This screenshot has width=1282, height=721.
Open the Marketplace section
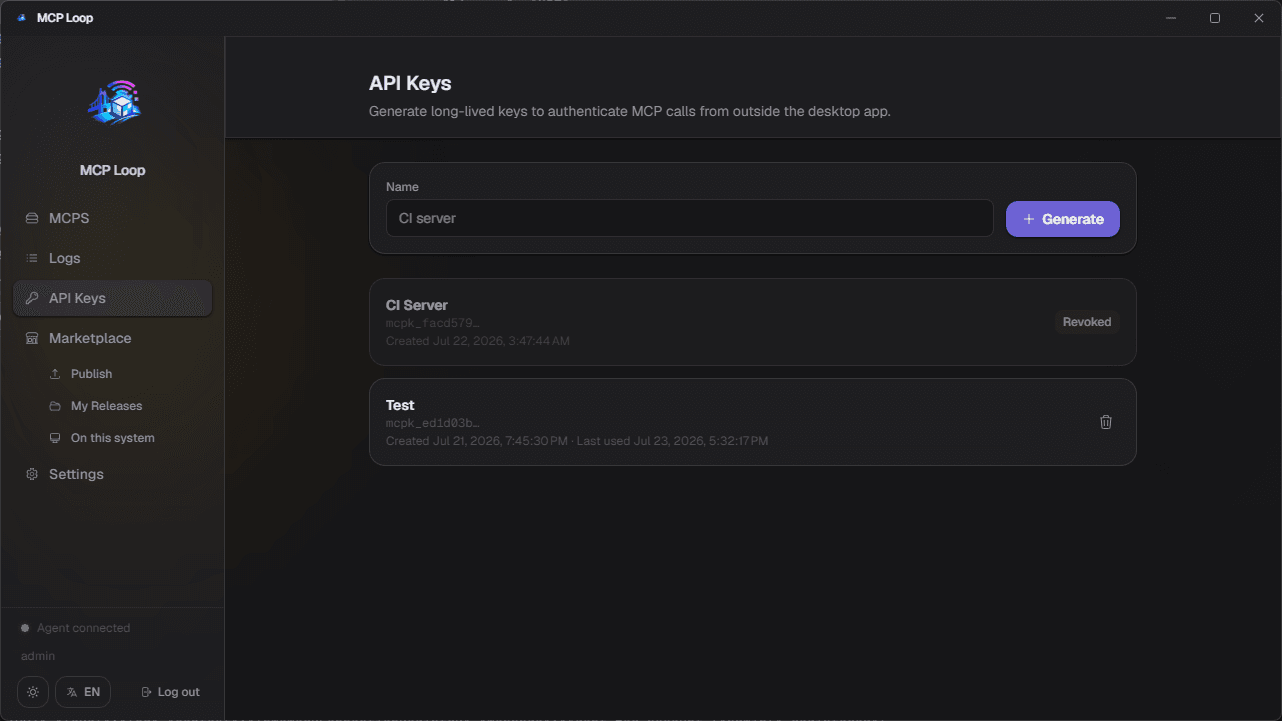113,338
